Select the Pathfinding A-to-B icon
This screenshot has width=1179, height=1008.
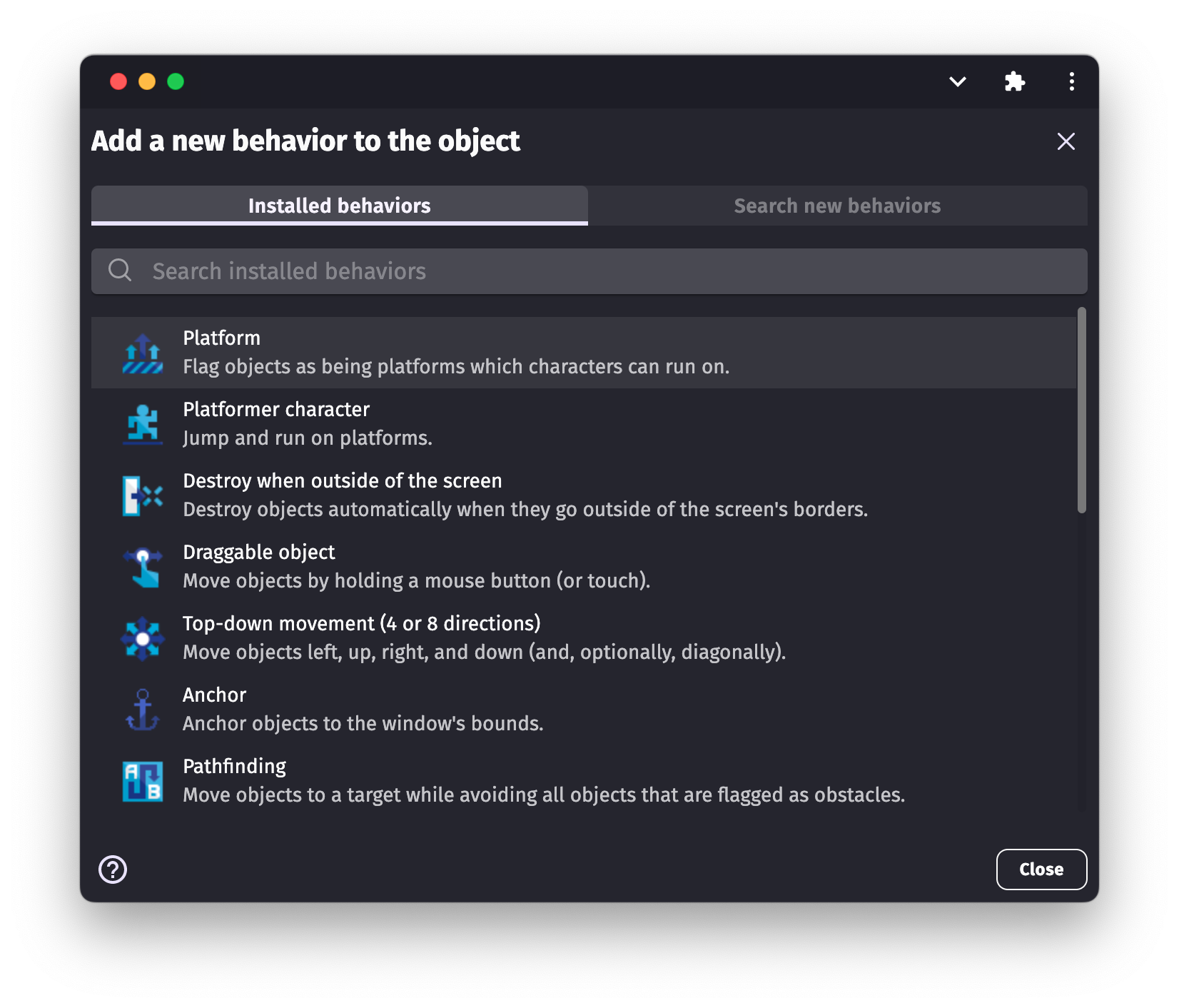coord(143,782)
